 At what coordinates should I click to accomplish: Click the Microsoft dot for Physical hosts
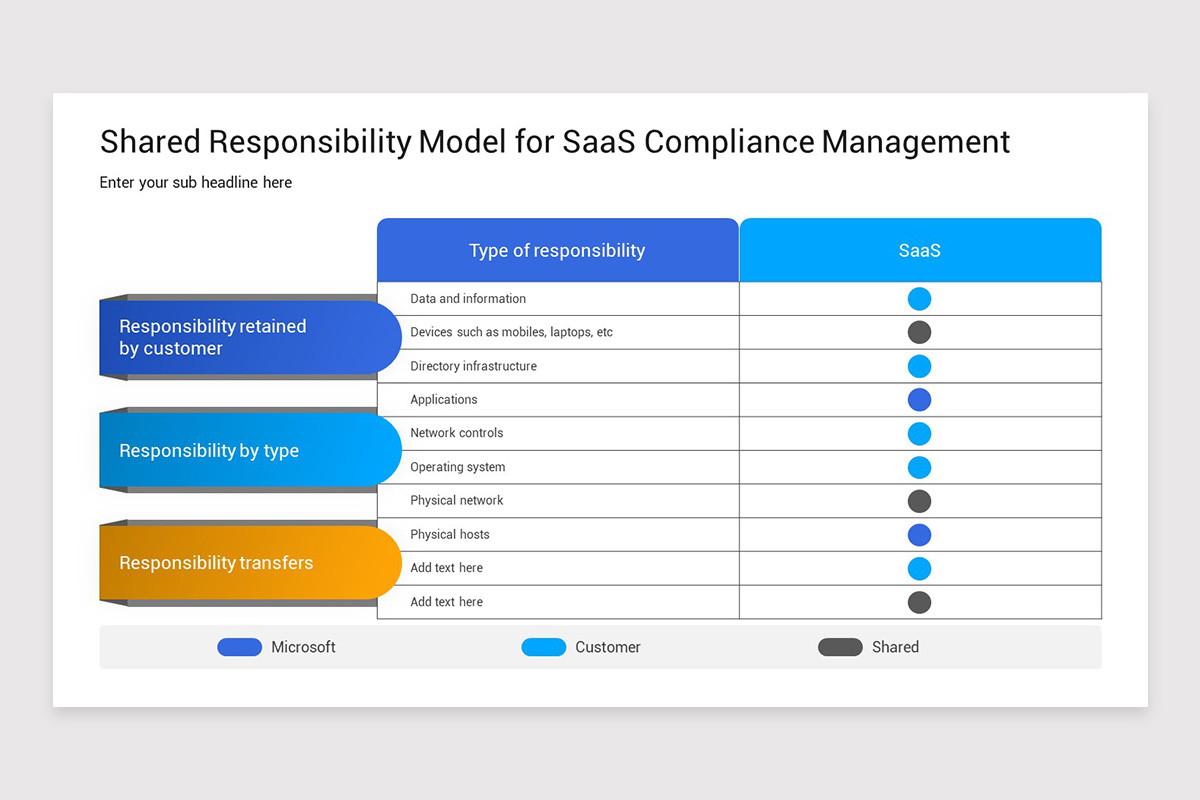coord(919,534)
